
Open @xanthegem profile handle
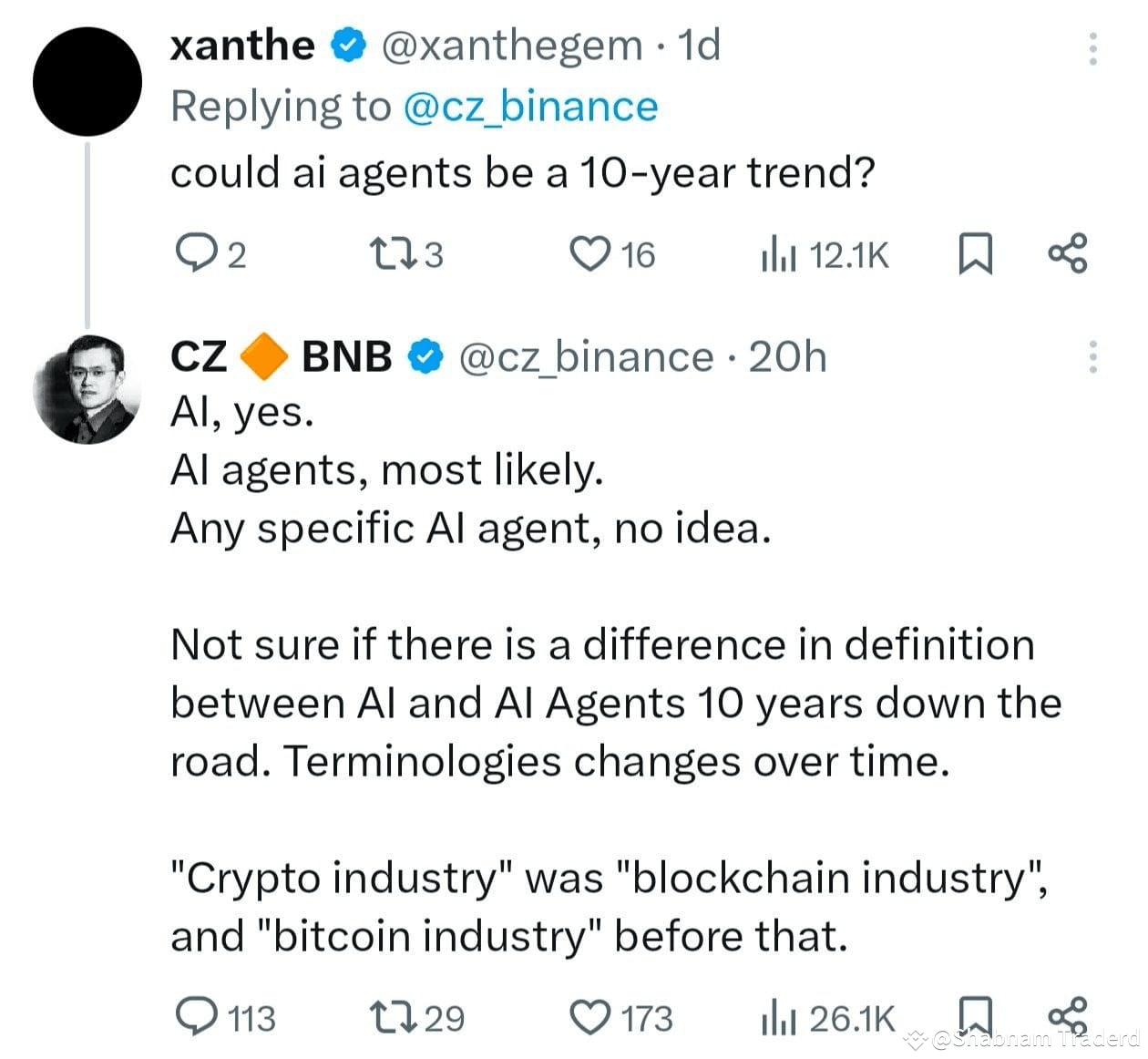[511, 46]
